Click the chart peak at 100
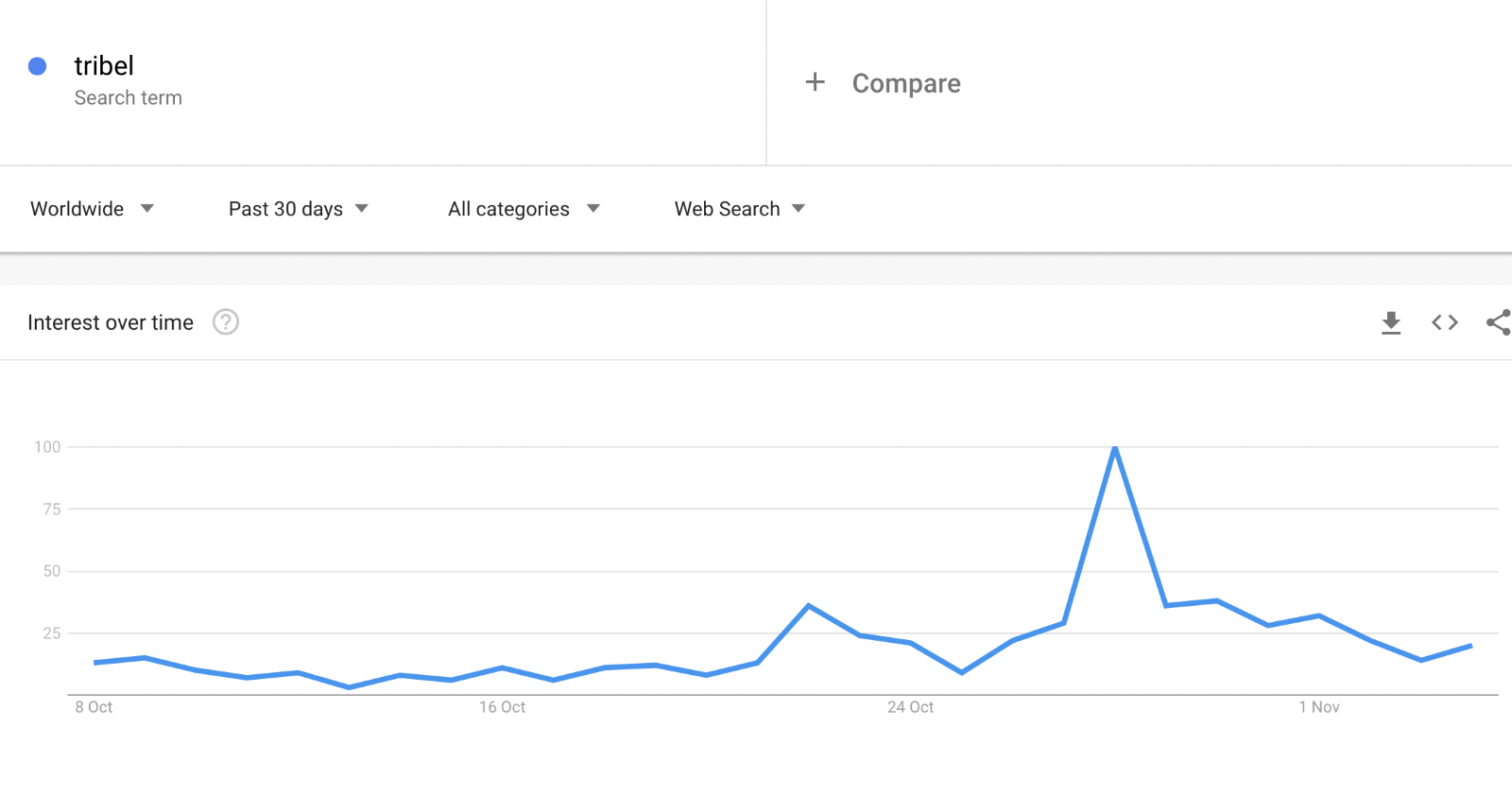The height and width of the screenshot is (797, 1512). (1115, 448)
